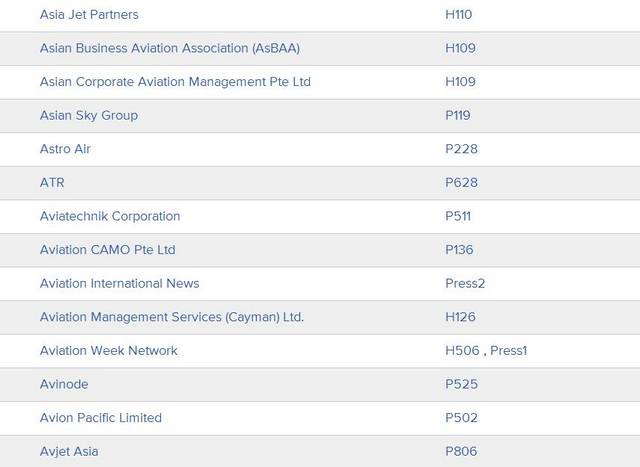Viewport: 640px width, 467px height.
Task: Select booth text H506 , Press1
Action: click(486, 350)
